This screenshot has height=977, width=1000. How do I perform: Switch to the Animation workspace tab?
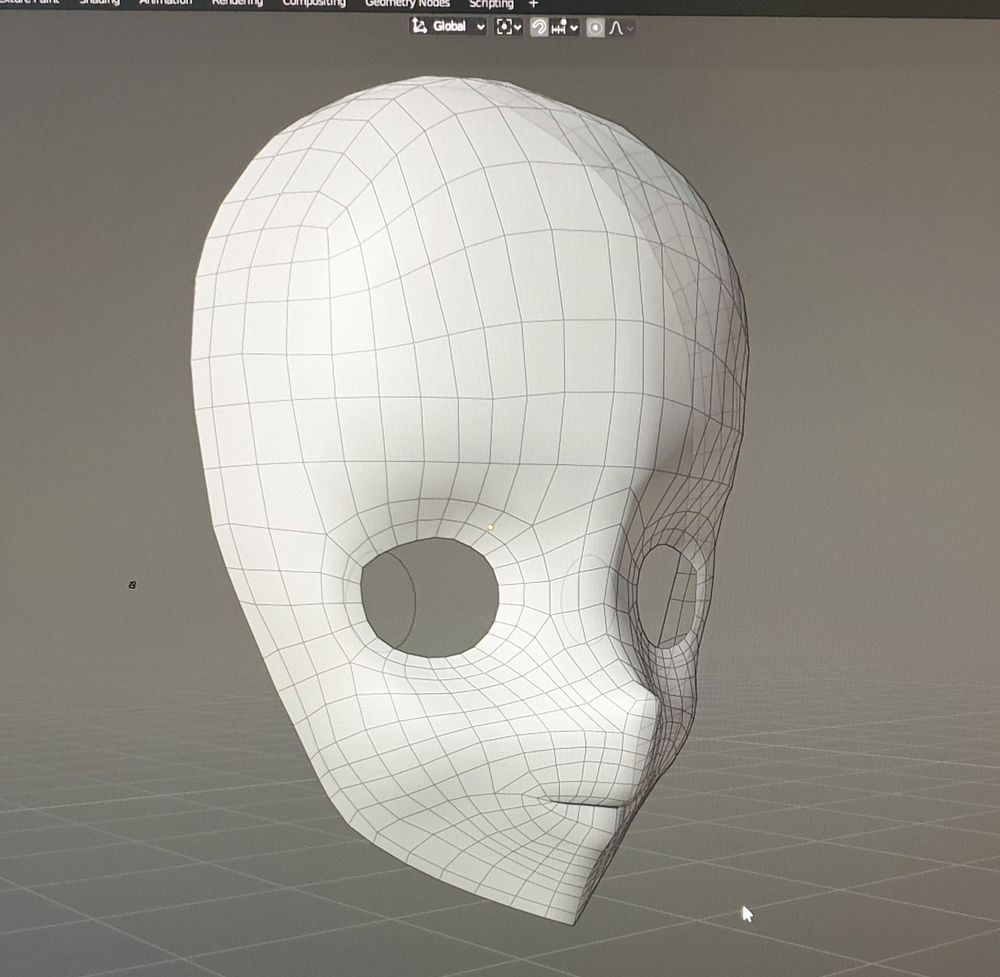[x=166, y=3]
